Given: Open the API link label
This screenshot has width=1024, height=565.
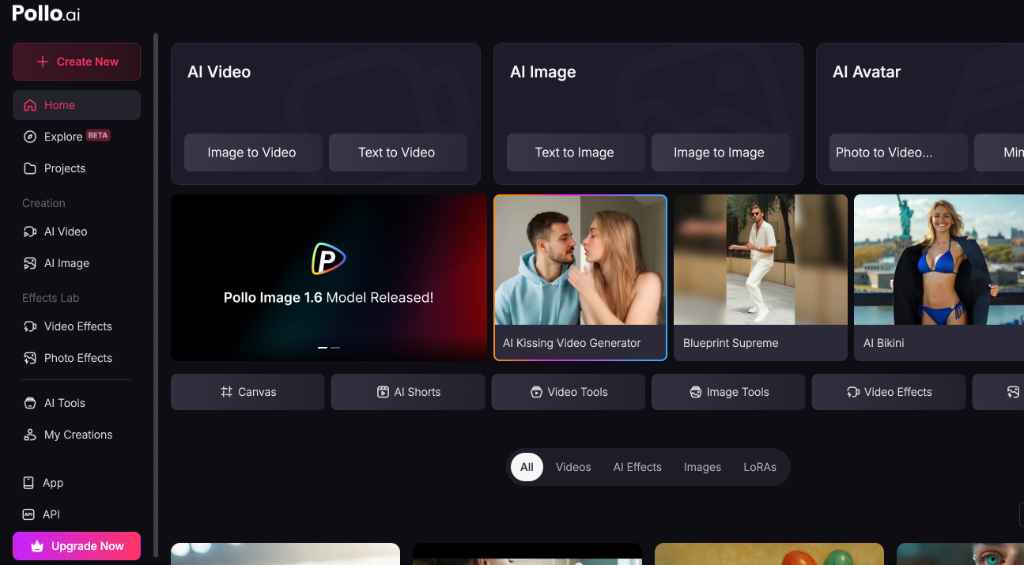Looking at the screenshot, I should pyautogui.click(x=51, y=515).
